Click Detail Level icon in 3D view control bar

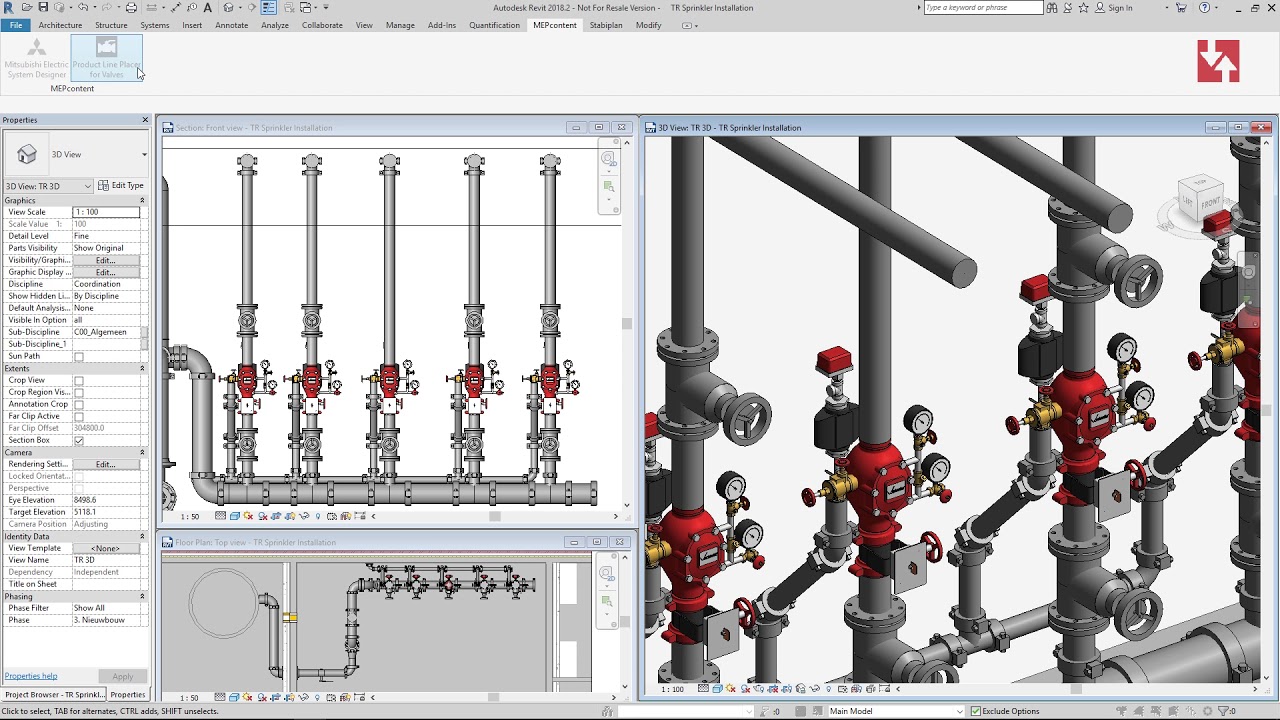point(705,689)
